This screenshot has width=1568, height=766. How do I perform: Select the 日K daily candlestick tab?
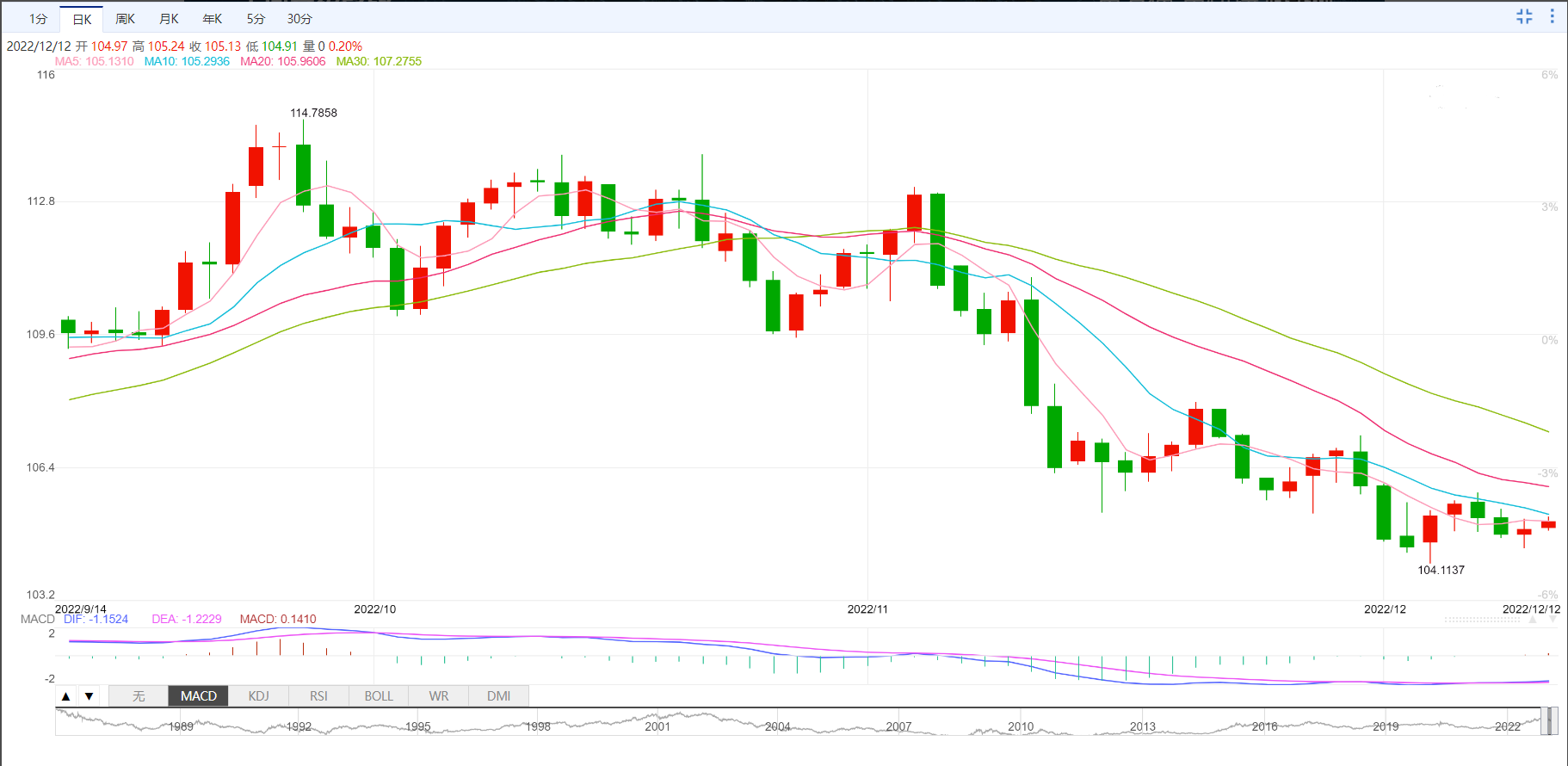(x=82, y=19)
